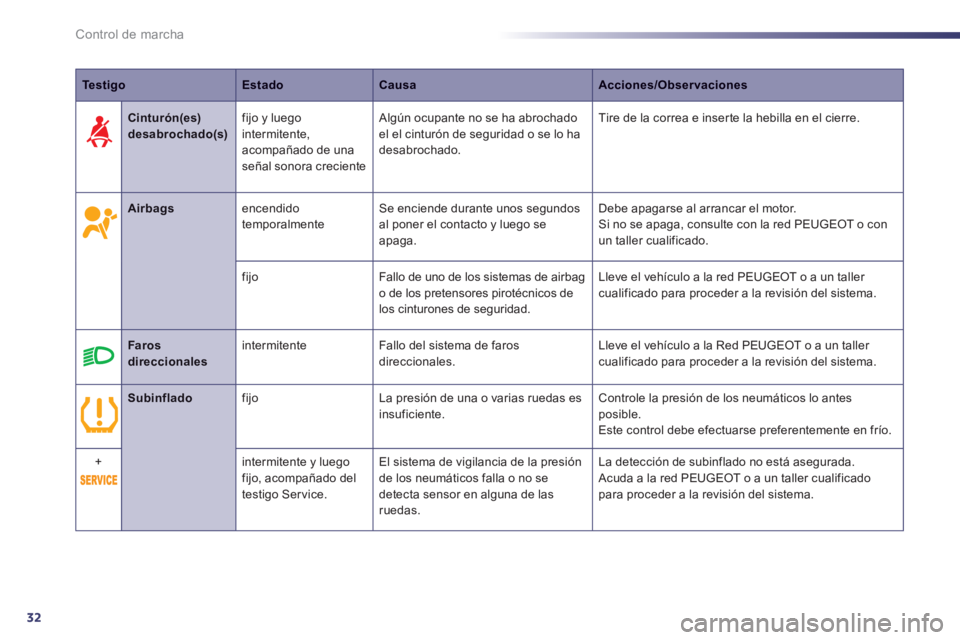The height and width of the screenshot is (640, 960).
Task: Click the 'Cinturón(es) desabrochado(s)' label
Action: pyautogui.click(x=178, y=126)
